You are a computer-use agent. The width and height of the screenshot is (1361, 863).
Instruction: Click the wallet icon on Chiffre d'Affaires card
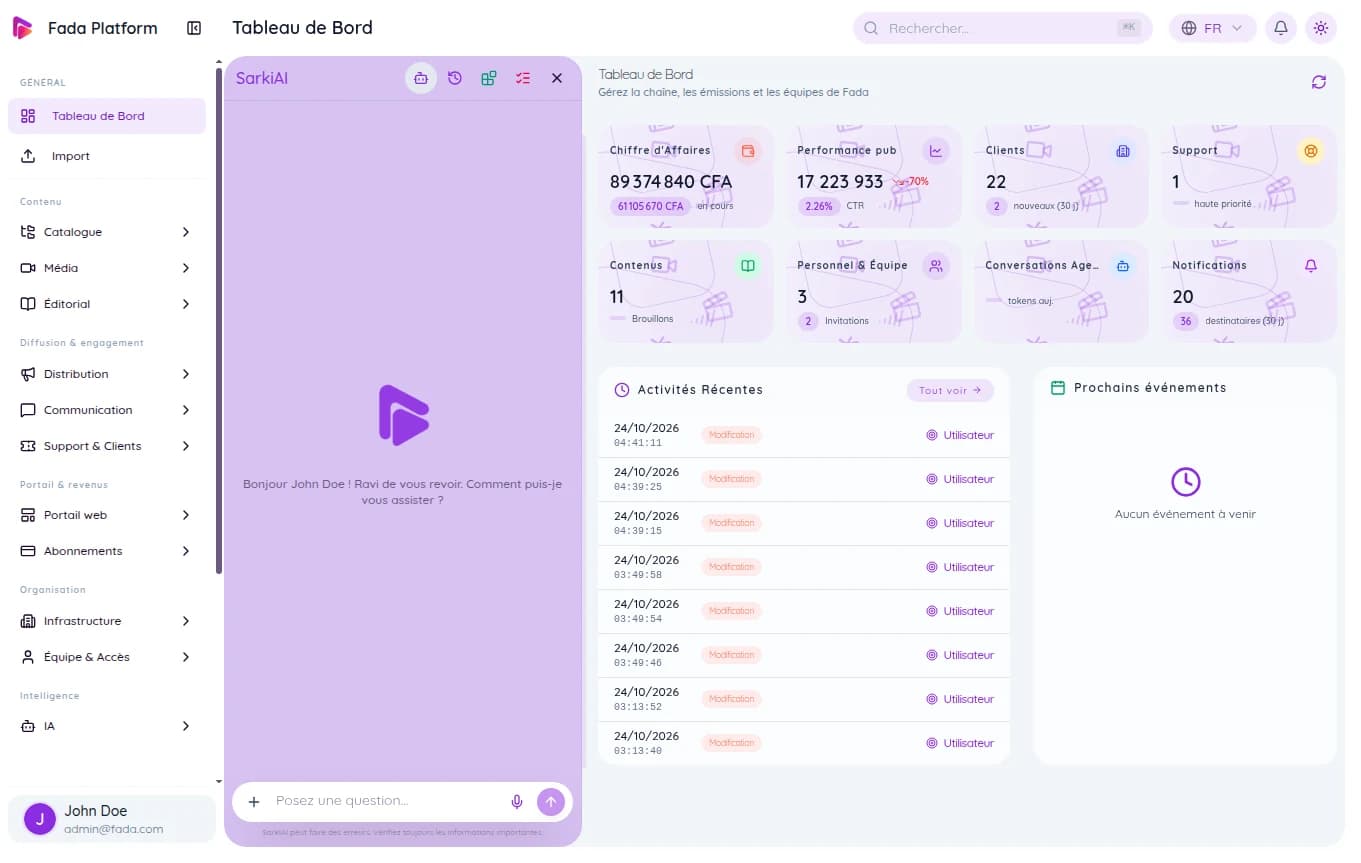(x=747, y=151)
